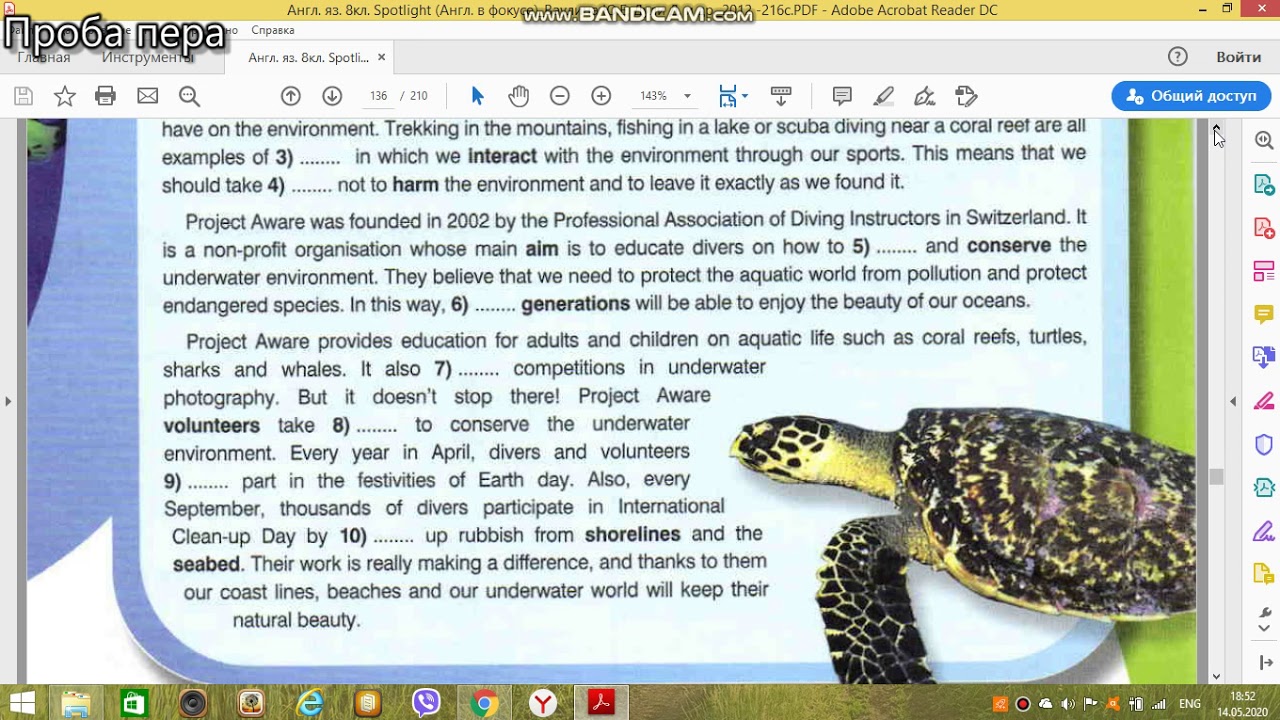Click the vertical scrollbar thumb
The image size is (1280, 720).
click(1216, 476)
